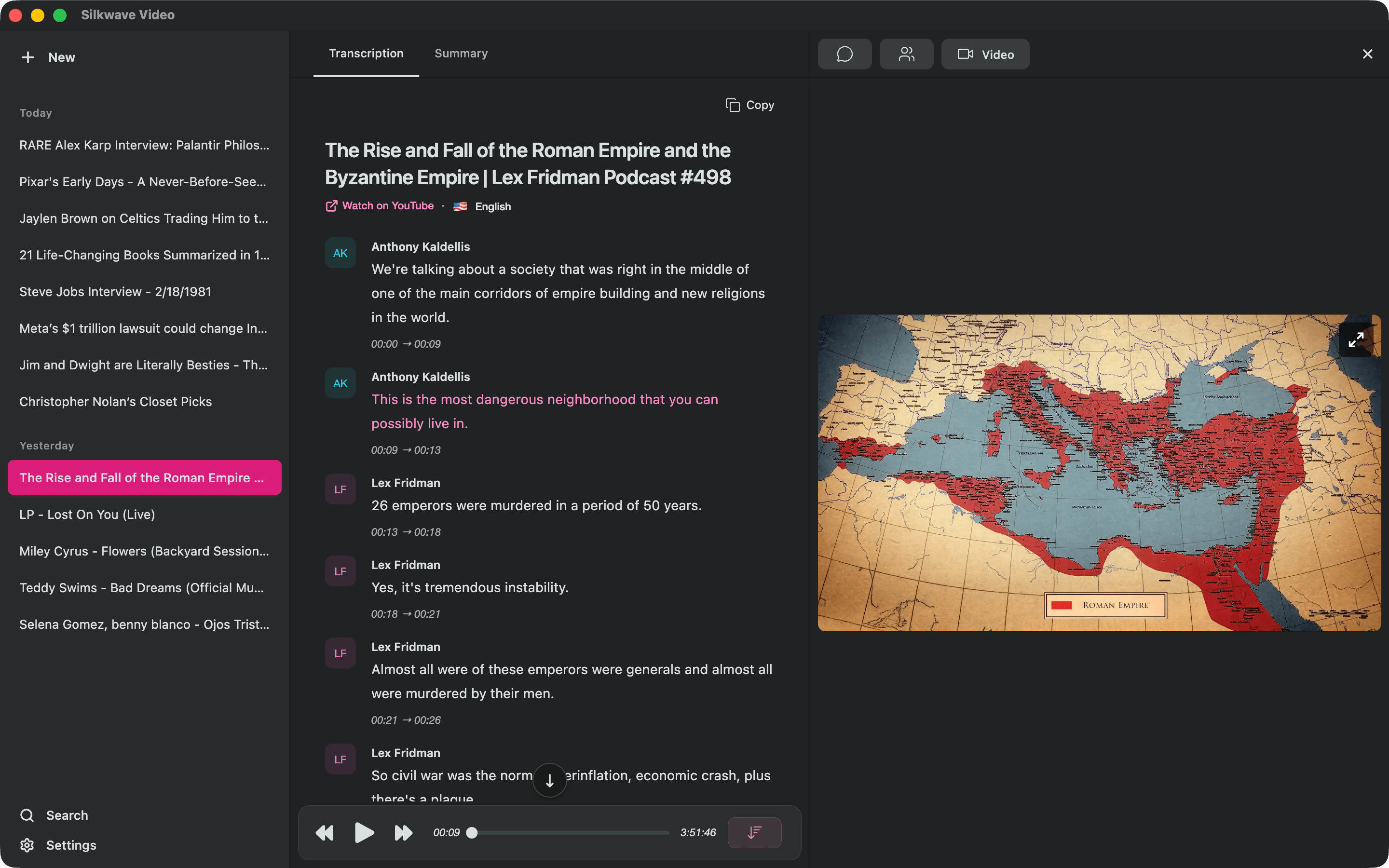Jump to timestamp 00:21 → 00:26
This screenshot has height=868, width=1389.
click(x=406, y=720)
